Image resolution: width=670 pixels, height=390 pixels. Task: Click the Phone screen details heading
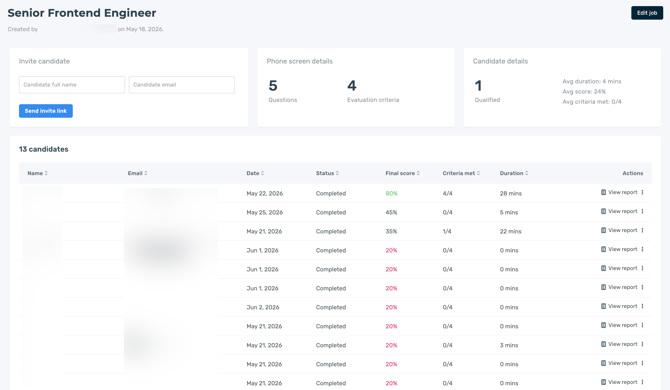300,62
